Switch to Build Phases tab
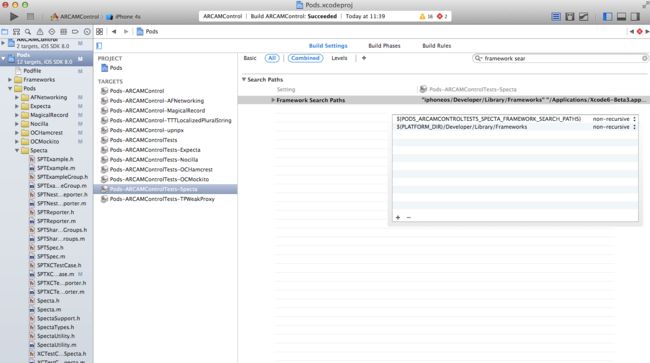The width and height of the screenshot is (650, 363). click(x=384, y=46)
